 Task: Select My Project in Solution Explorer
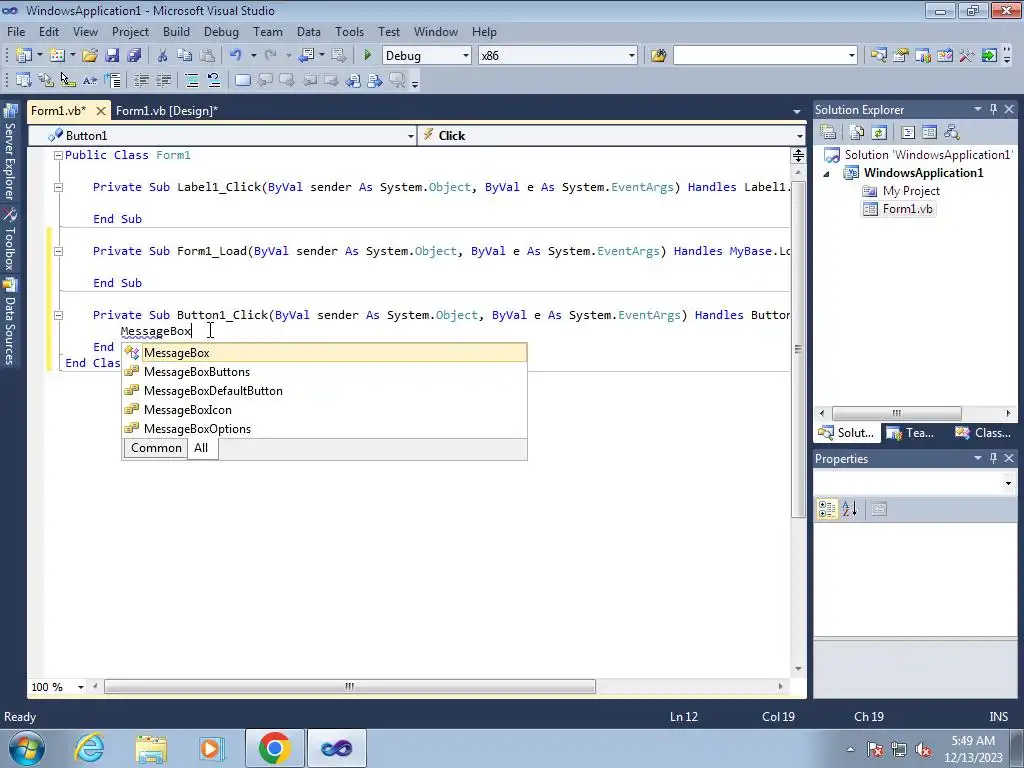coord(910,191)
